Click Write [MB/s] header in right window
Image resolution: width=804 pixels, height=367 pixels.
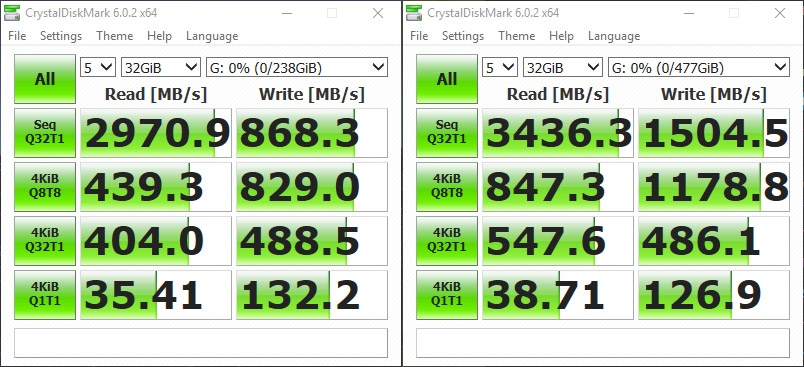tap(714, 94)
